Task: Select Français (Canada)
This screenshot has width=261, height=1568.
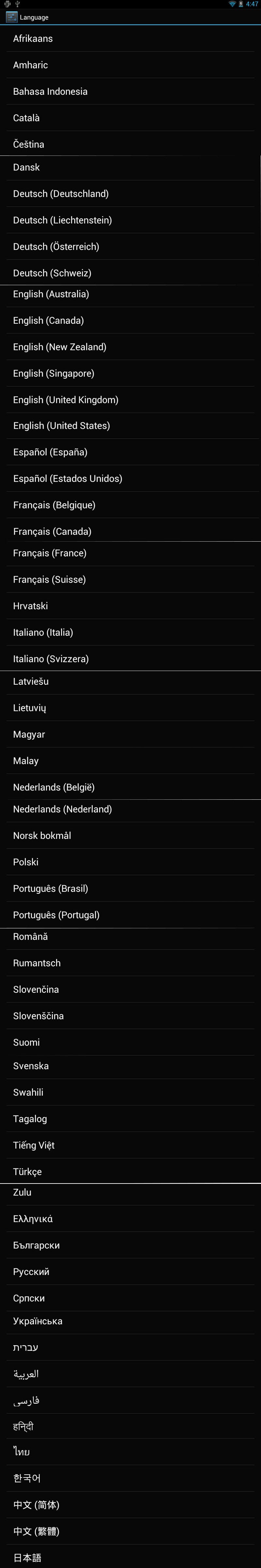Action: (x=130, y=531)
